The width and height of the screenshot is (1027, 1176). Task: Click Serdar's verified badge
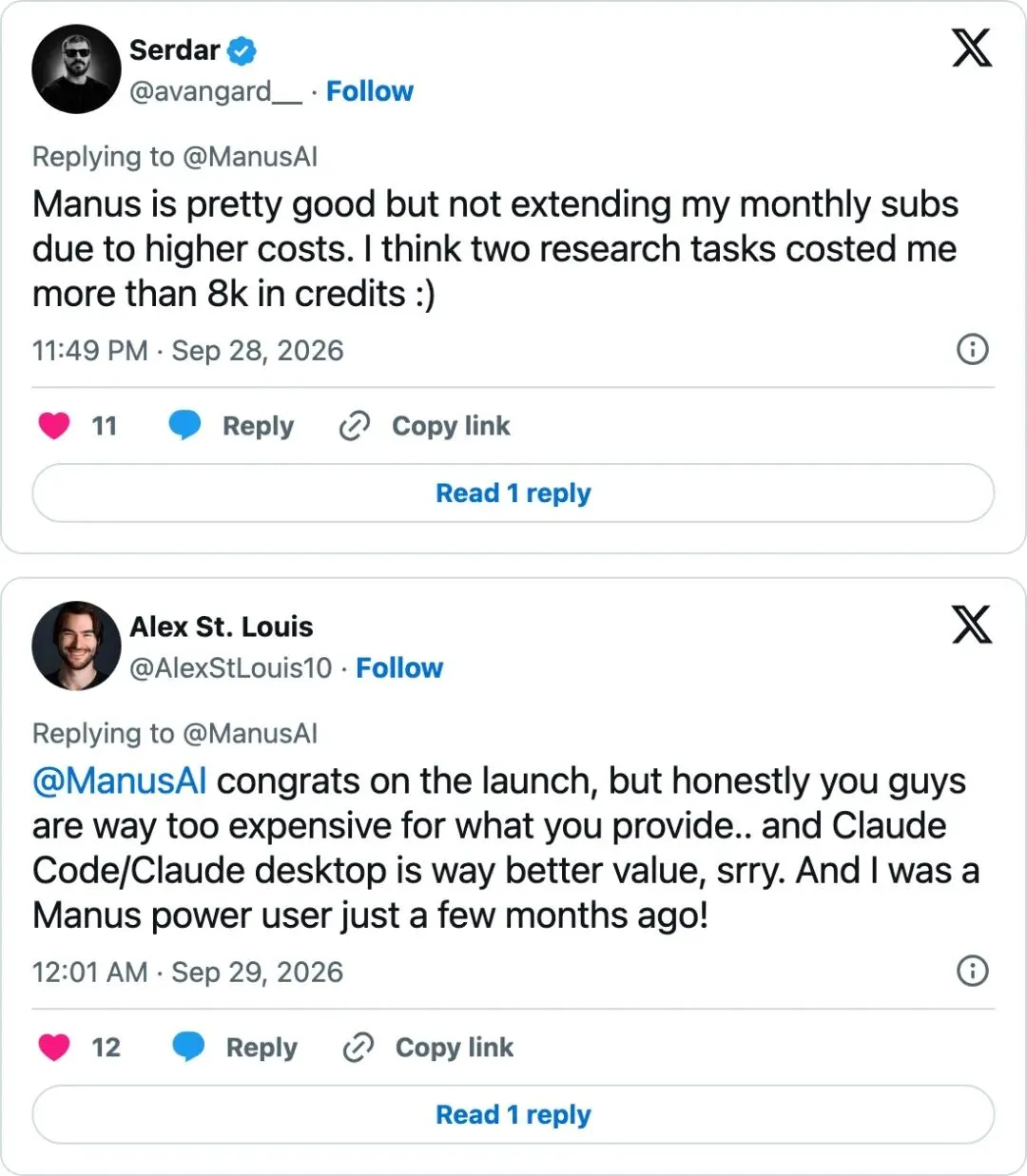pyautogui.click(x=242, y=49)
